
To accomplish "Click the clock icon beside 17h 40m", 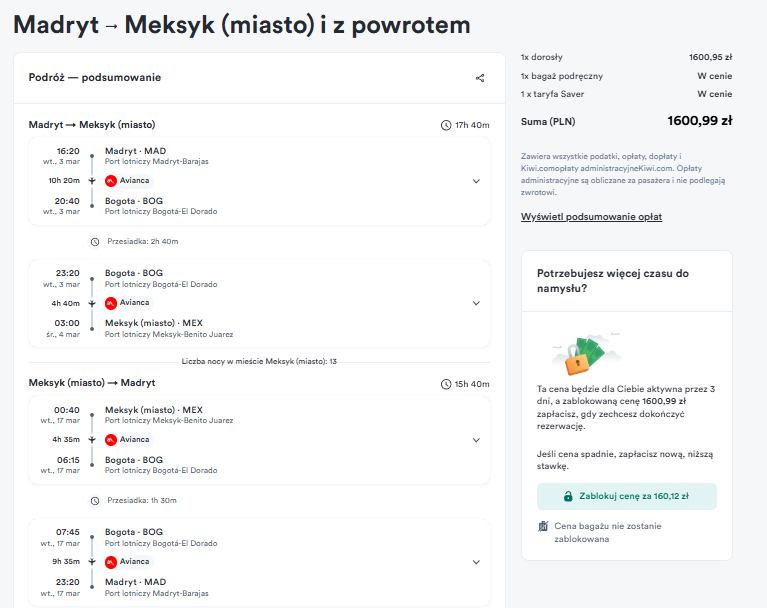I will point(446,125).
